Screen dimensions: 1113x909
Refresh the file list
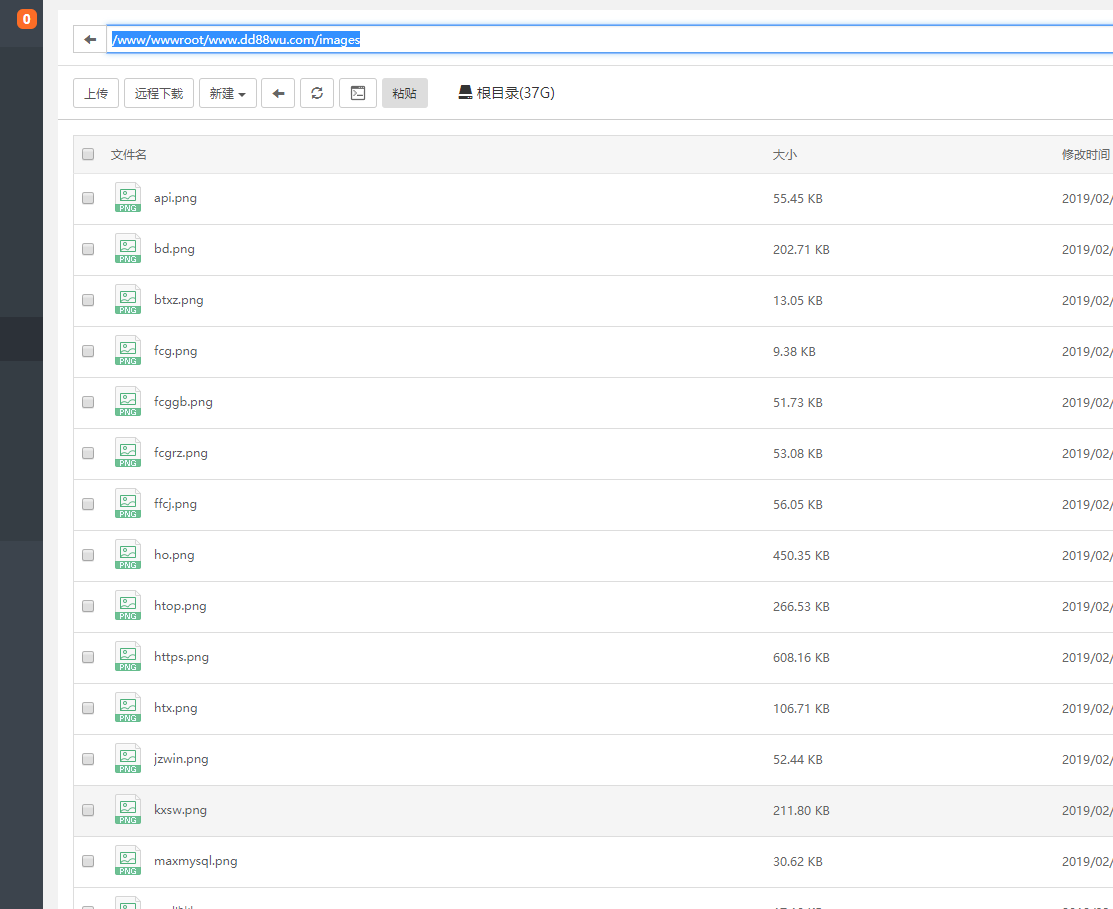coord(317,93)
